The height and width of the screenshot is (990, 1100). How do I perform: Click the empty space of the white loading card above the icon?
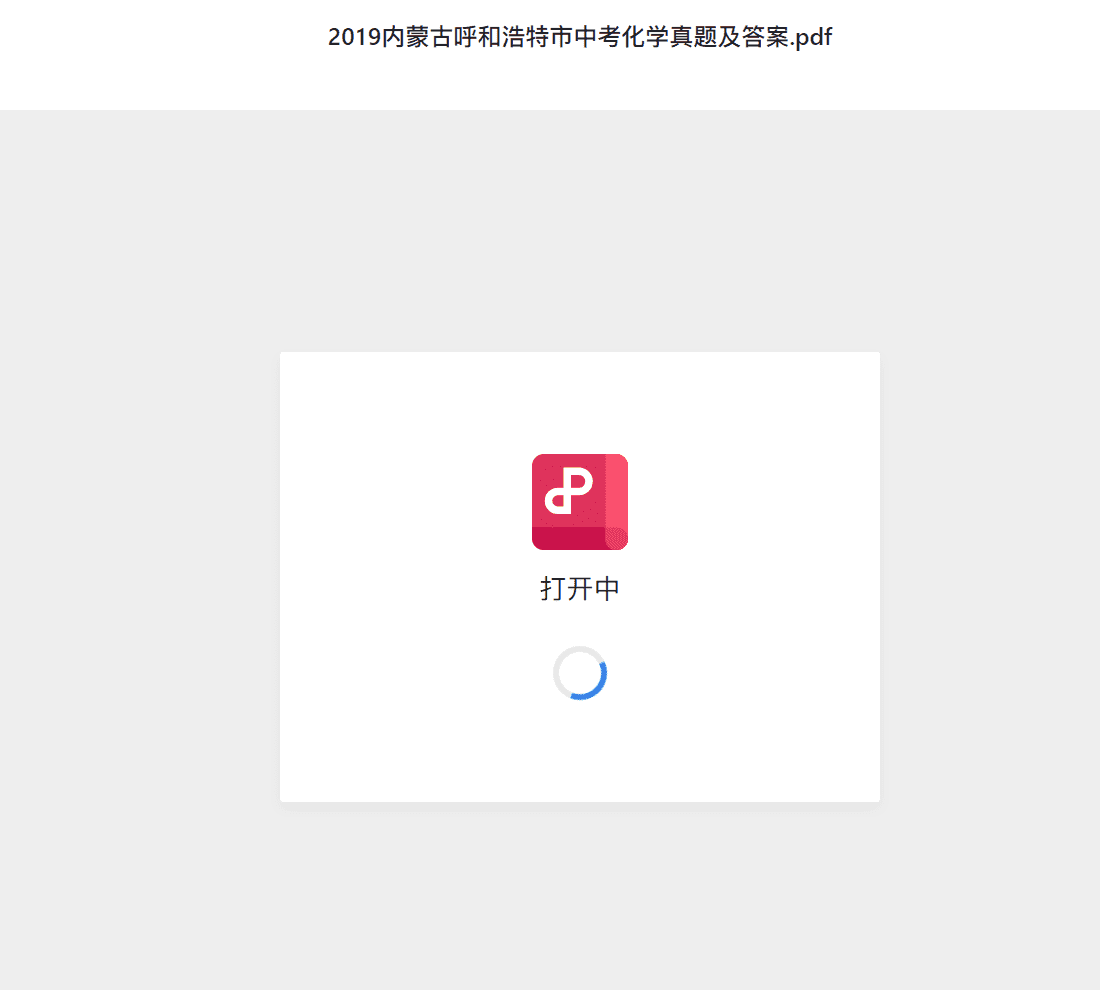pyautogui.click(x=579, y=401)
